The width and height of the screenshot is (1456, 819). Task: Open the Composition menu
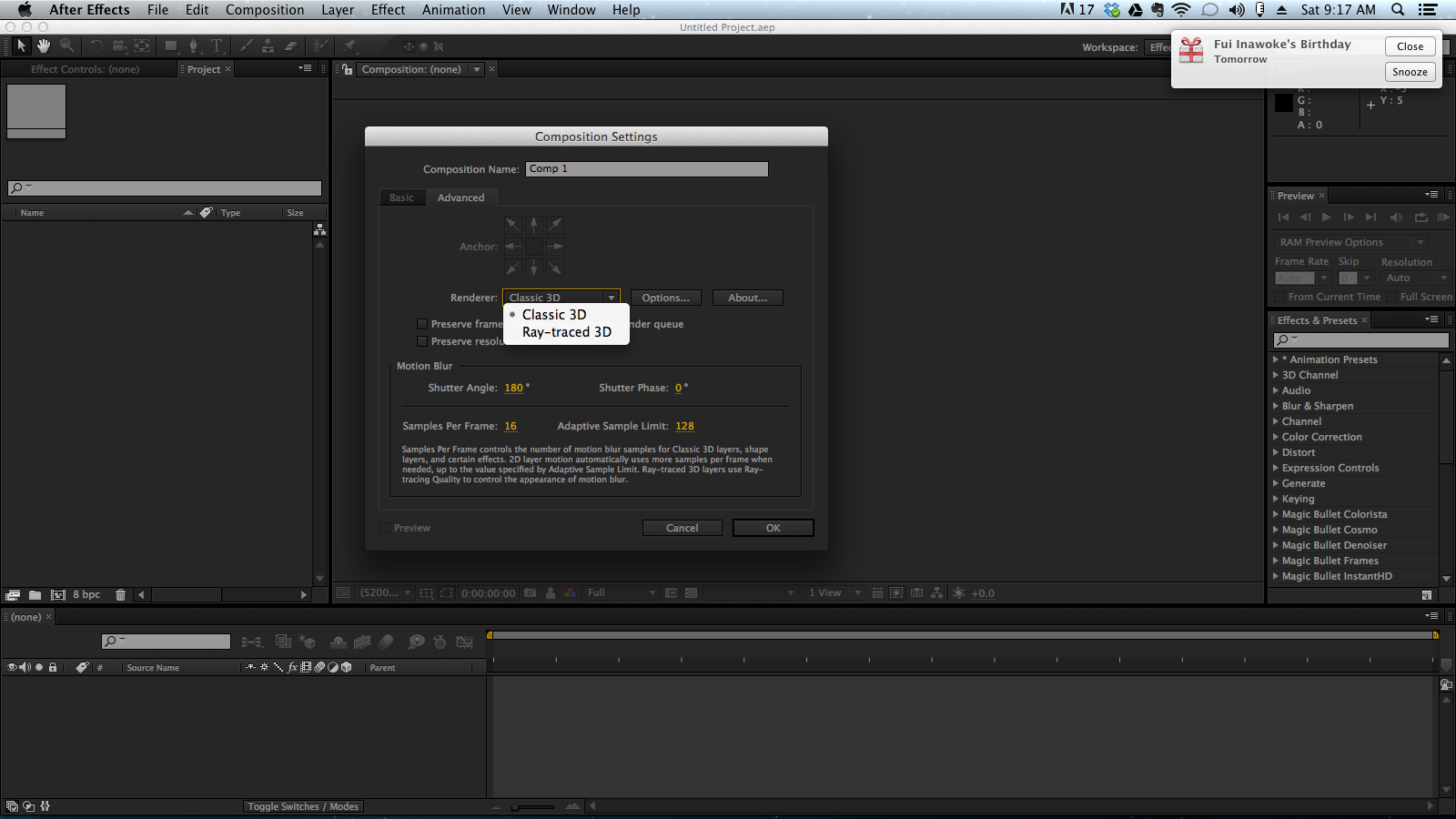pyautogui.click(x=265, y=10)
